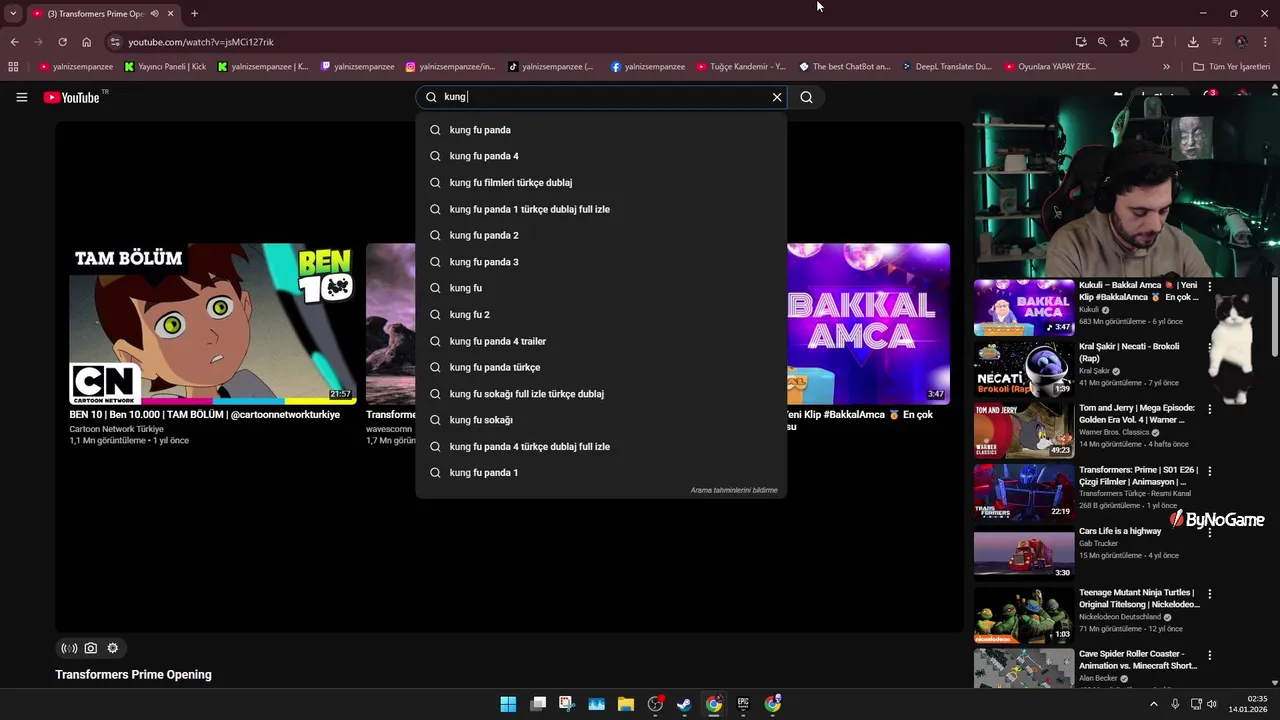The image size is (1280, 720).
Task: Click the broadcast signal icon below the player
Action: tap(68, 648)
